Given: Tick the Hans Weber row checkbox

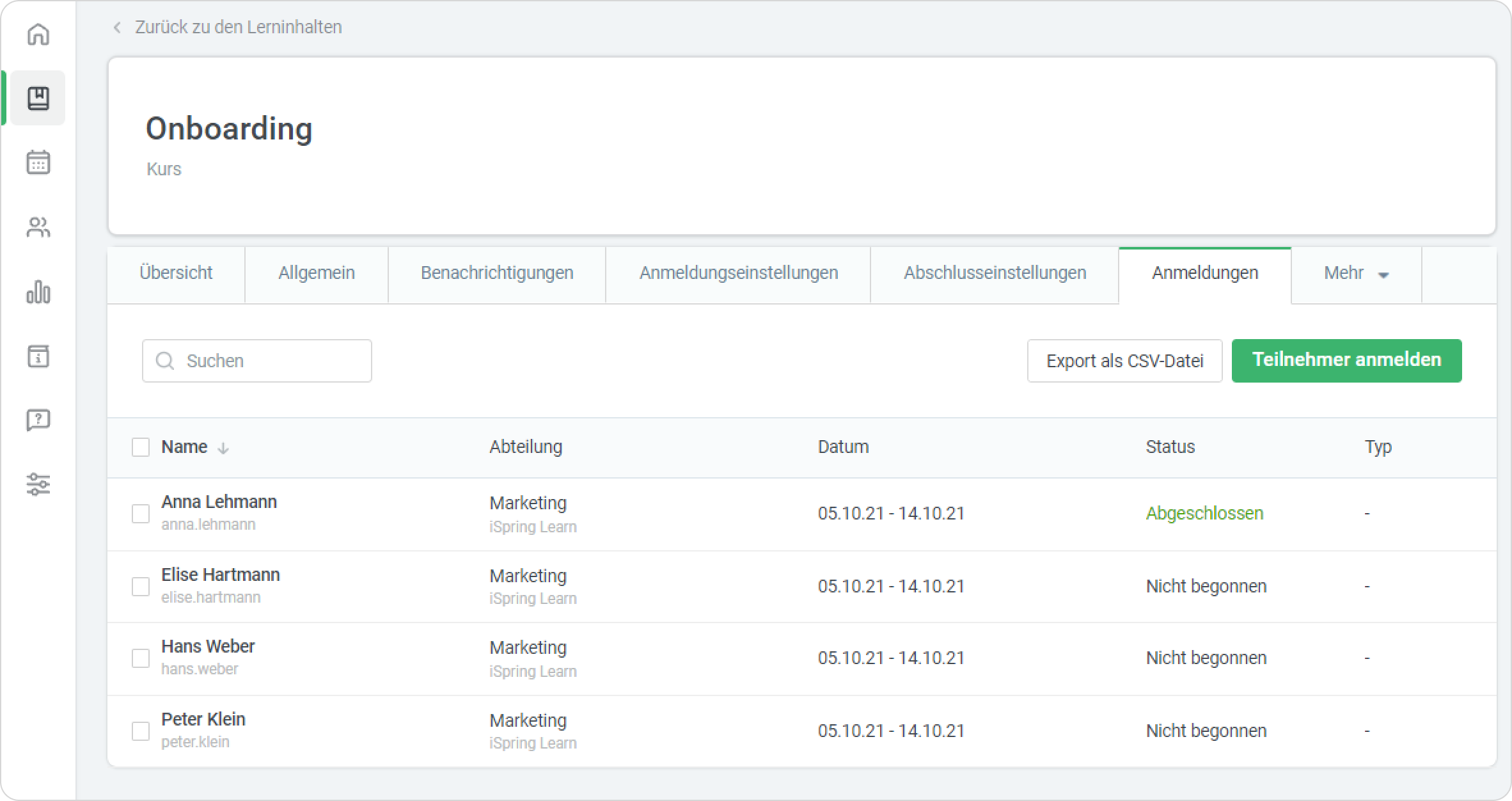Looking at the screenshot, I should [141, 658].
